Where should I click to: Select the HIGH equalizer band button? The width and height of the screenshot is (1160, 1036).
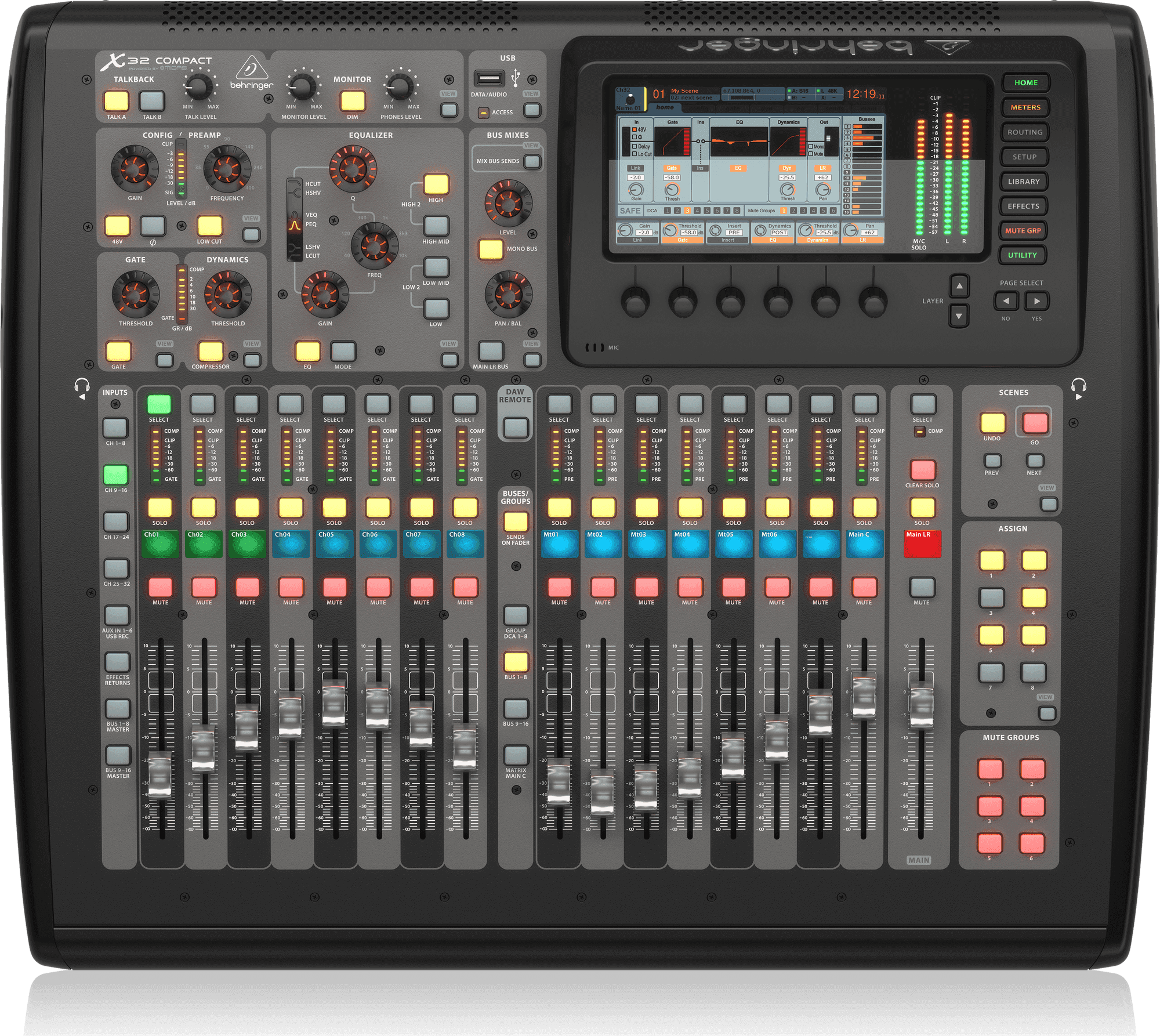pyautogui.click(x=436, y=184)
